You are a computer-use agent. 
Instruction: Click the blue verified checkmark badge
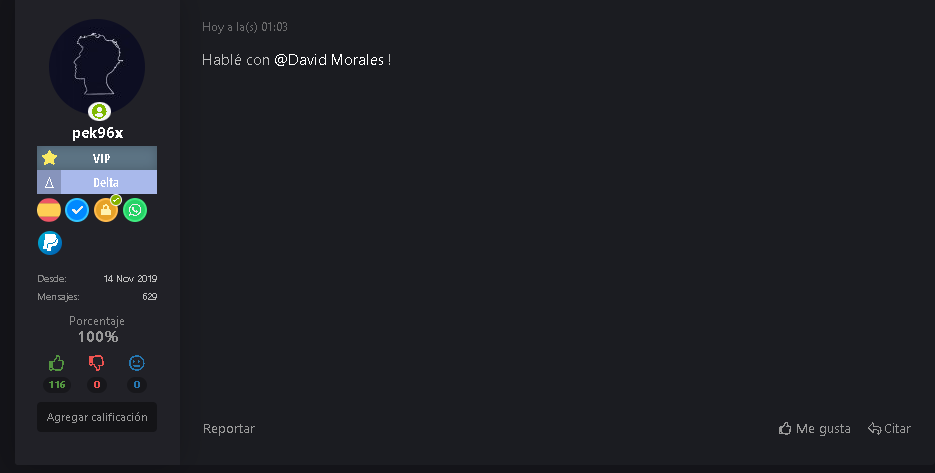77,210
